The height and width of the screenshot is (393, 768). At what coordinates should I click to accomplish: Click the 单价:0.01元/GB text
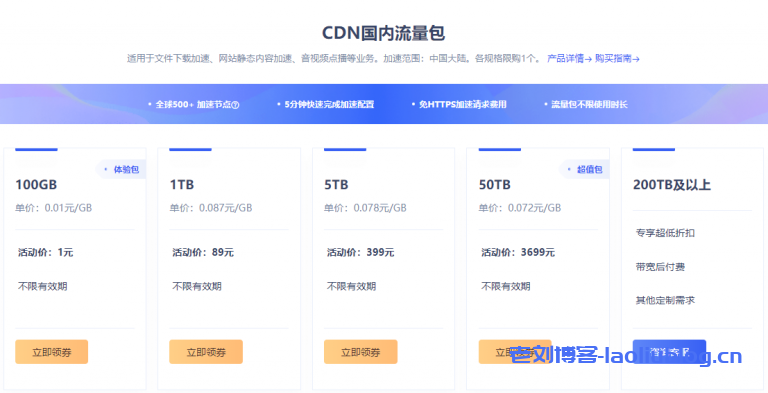tap(53, 208)
